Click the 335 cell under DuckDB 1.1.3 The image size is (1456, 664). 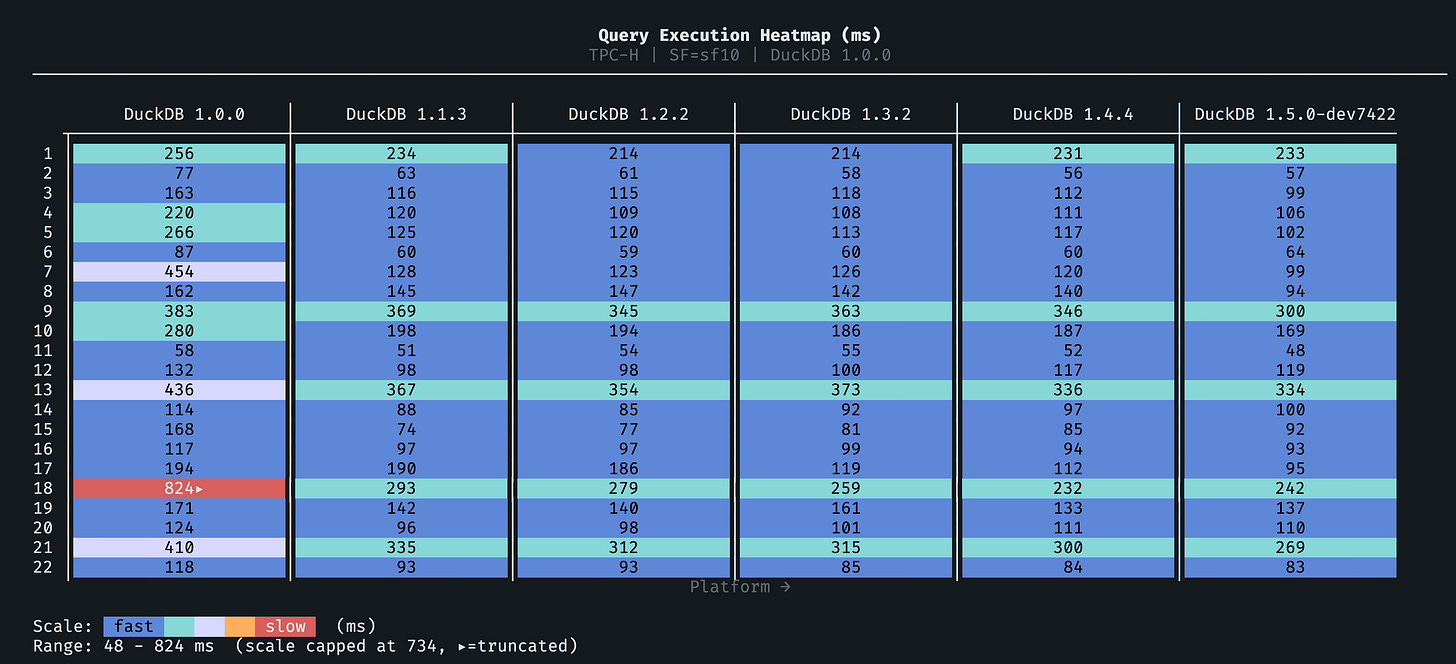[x=402, y=548]
